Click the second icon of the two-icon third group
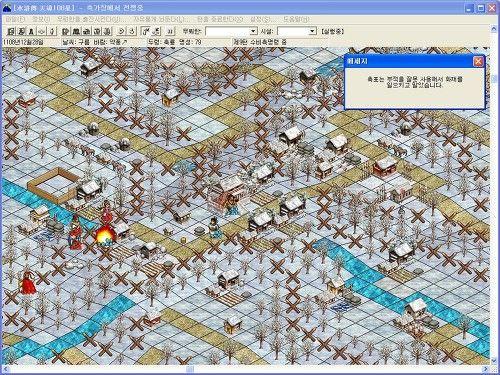The height and width of the screenshot is (375, 500). [x=132, y=31]
